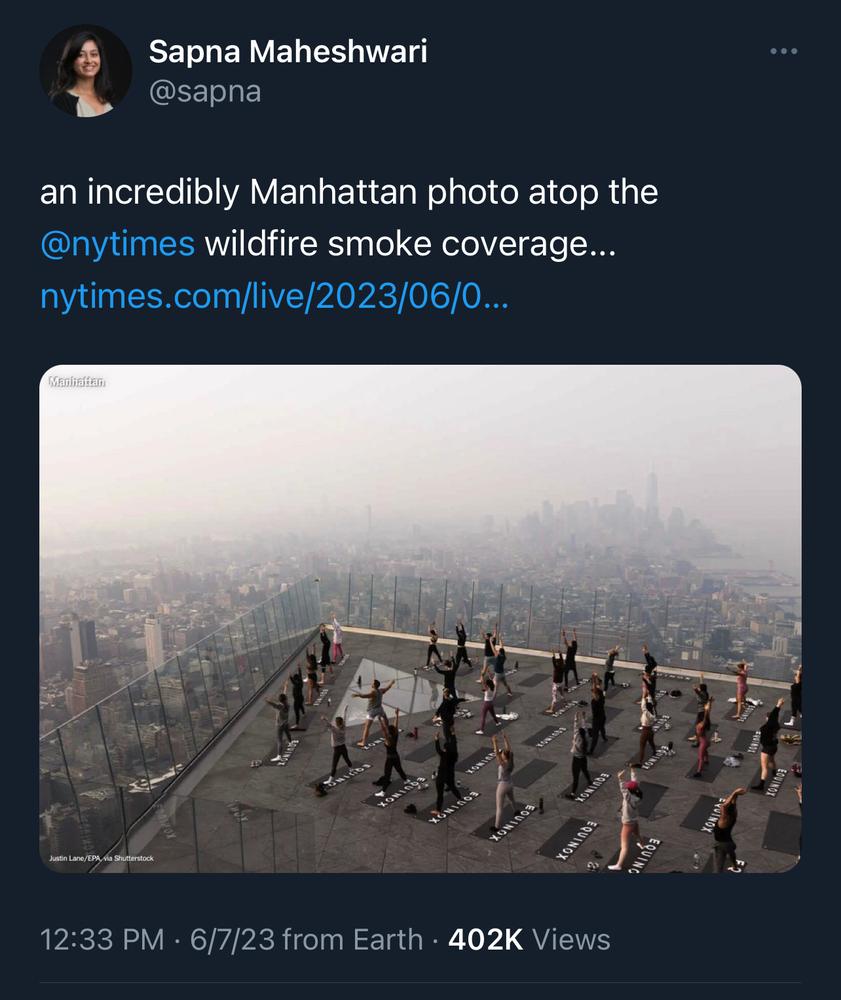Click the glass triangle floor in the photo

coord(390,684)
